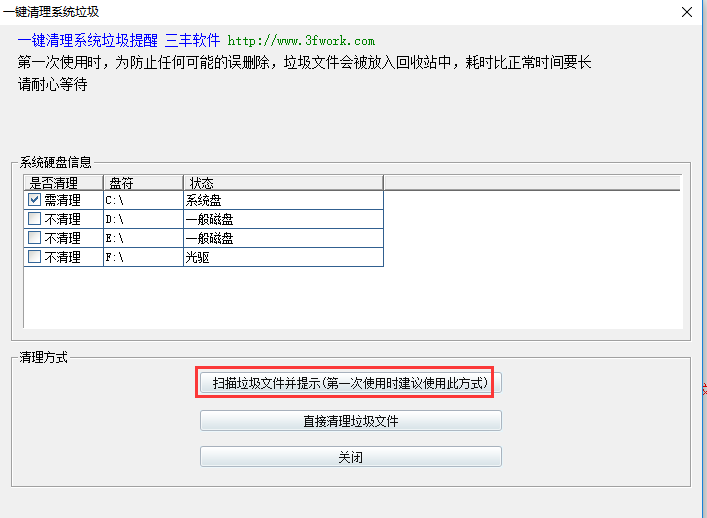The height and width of the screenshot is (518, 707).
Task: Select the F:\ drive letter cell
Action: pos(143,257)
